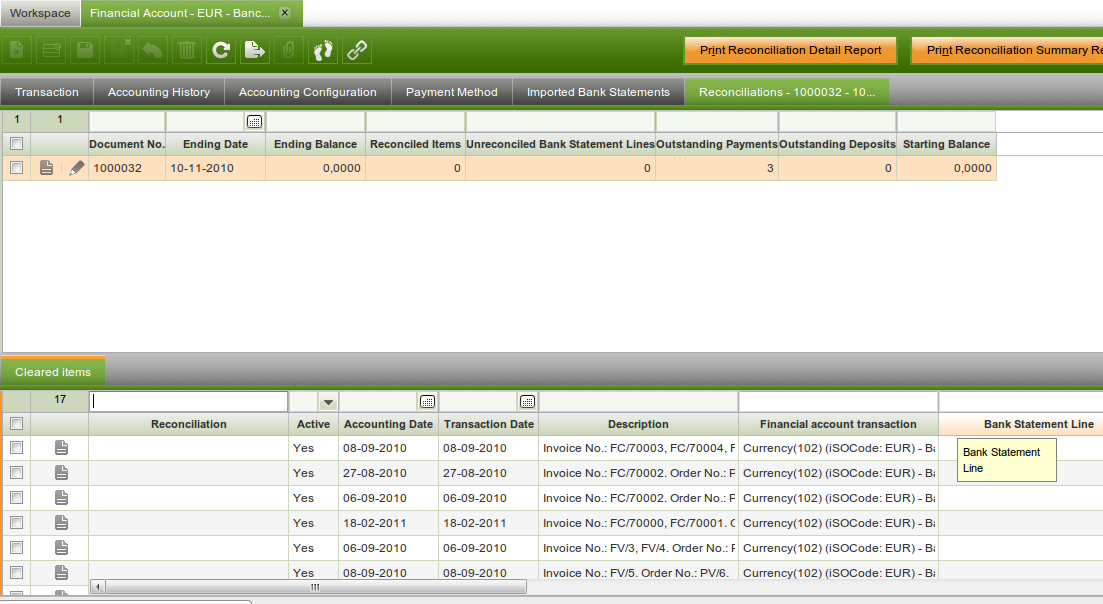Select the Cleared items tab

click(53, 372)
